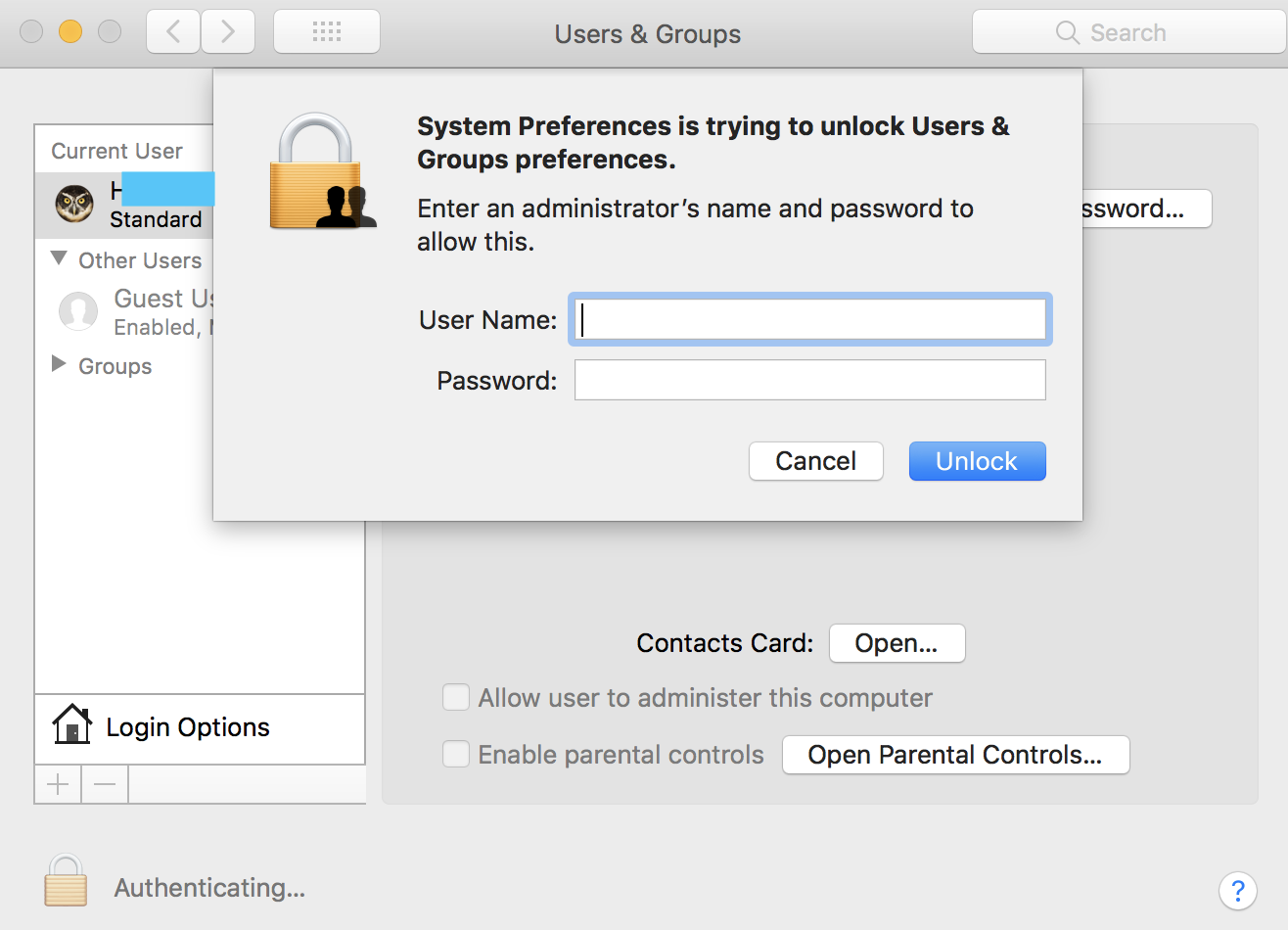The height and width of the screenshot is (930, 1288).
Task: Click the minus button to remove user
Action: coord(105,784)
